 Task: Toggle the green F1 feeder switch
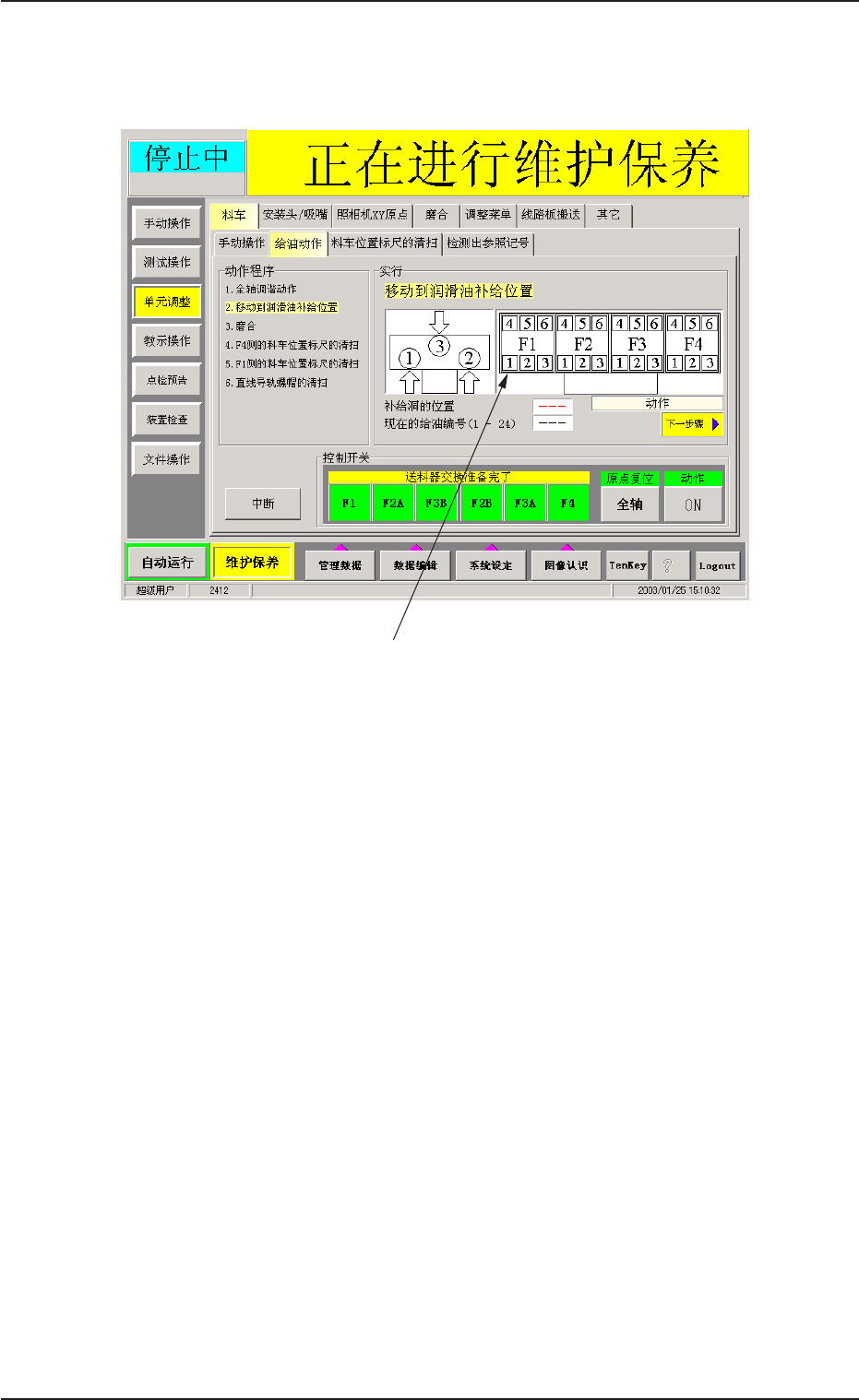coord(349,504)
